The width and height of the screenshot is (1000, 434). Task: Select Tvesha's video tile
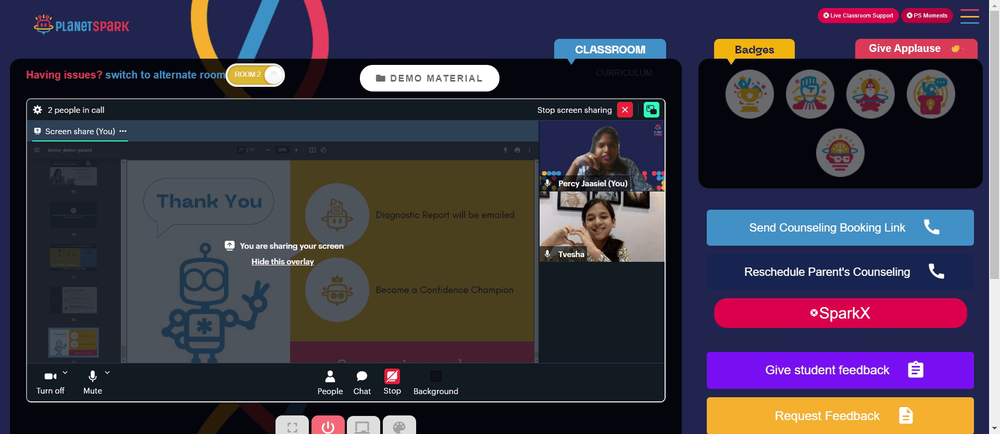click(602, 227)
